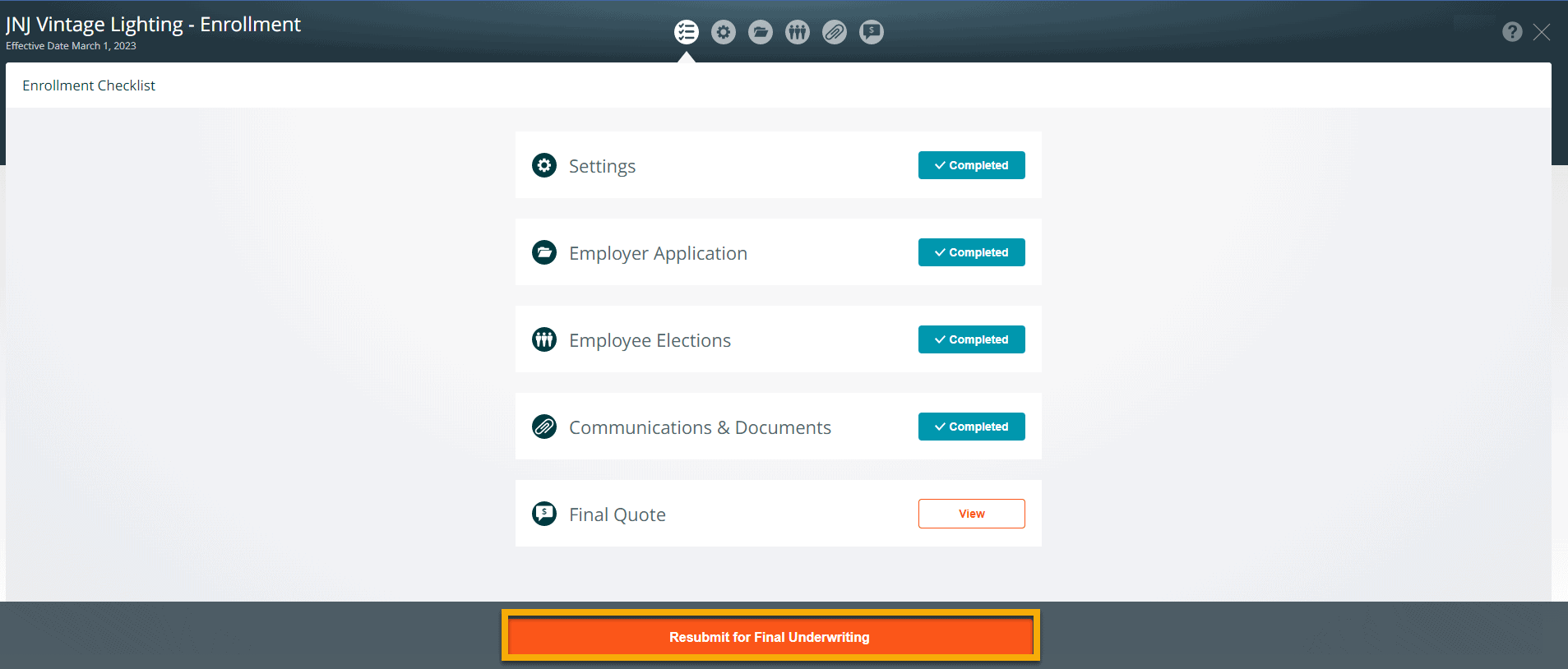Select the Settings row label
Viewport: 1568px width, 669px height.
(602, 166)
